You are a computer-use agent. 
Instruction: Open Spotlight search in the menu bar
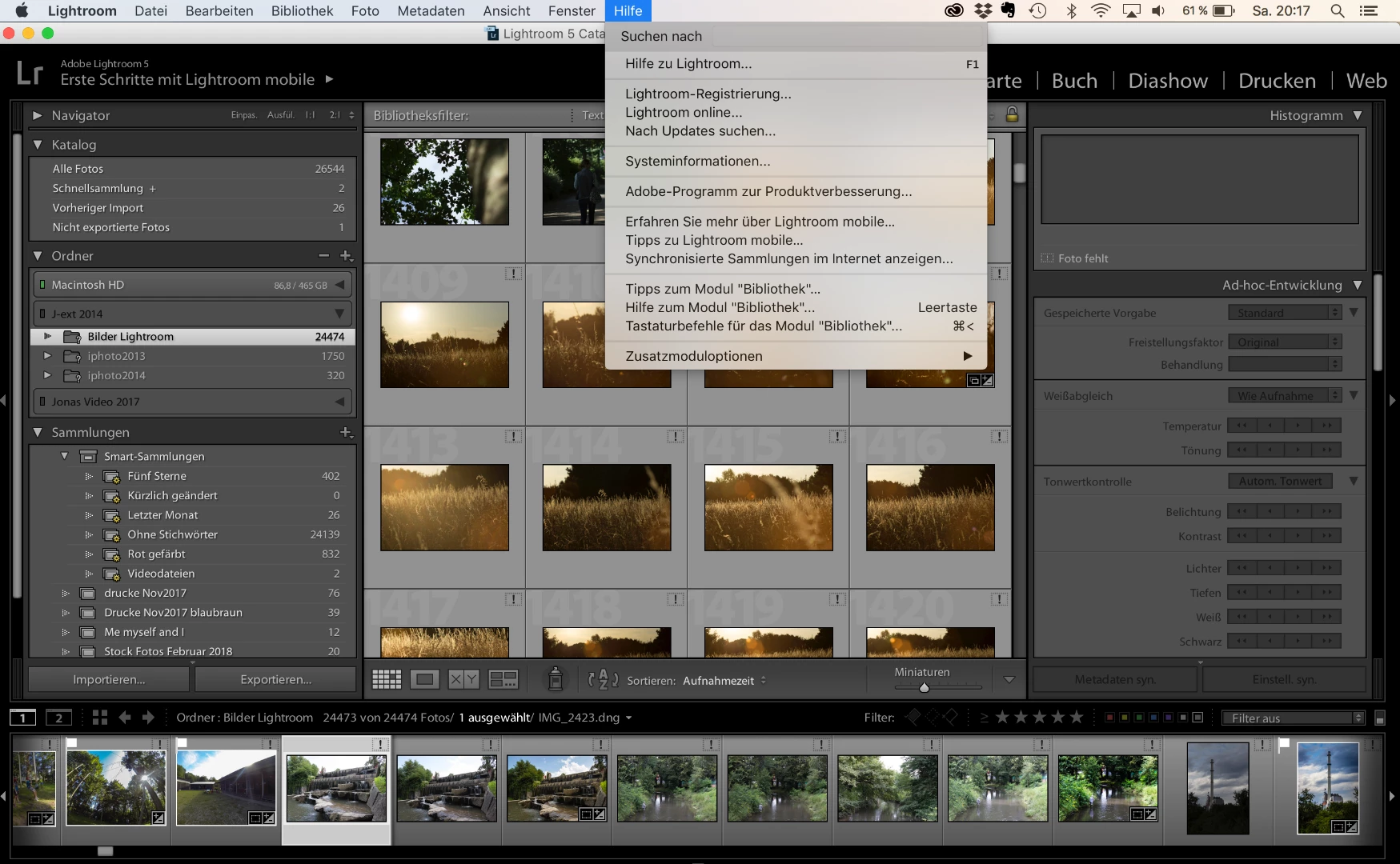[1337, 10]
